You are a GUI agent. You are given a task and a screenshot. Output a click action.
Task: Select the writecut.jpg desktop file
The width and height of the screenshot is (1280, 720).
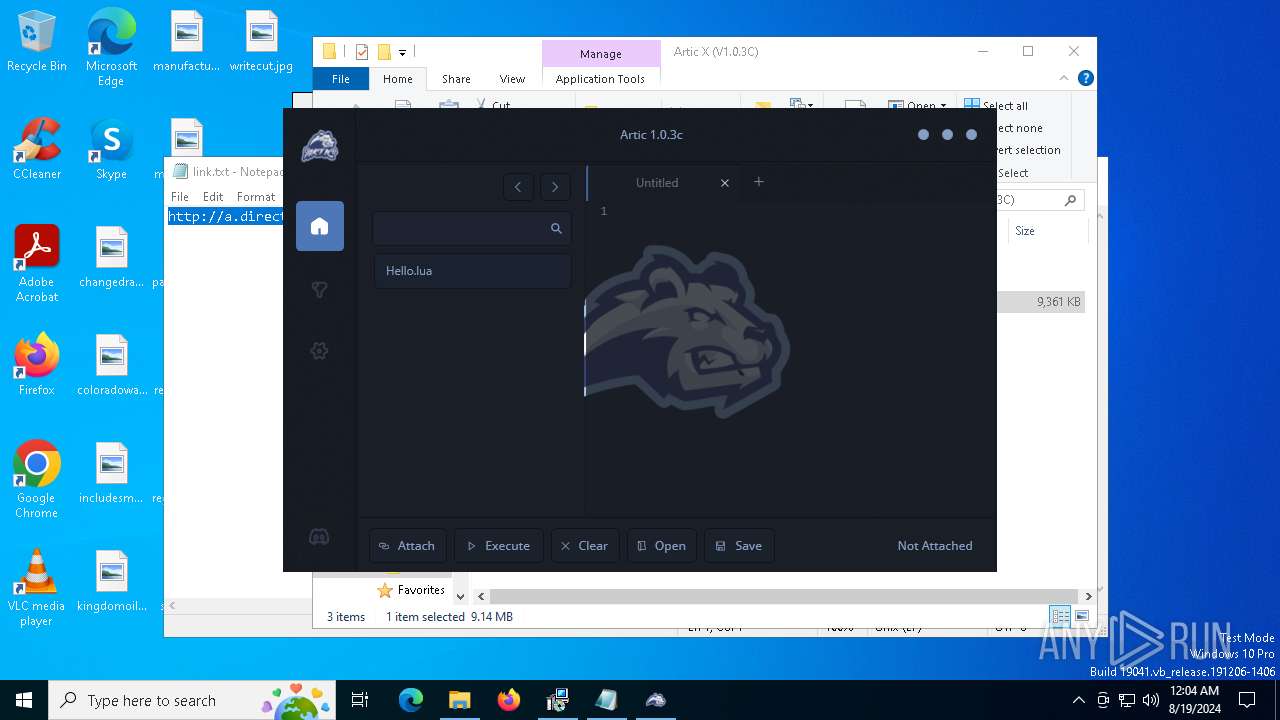point(261,42)
